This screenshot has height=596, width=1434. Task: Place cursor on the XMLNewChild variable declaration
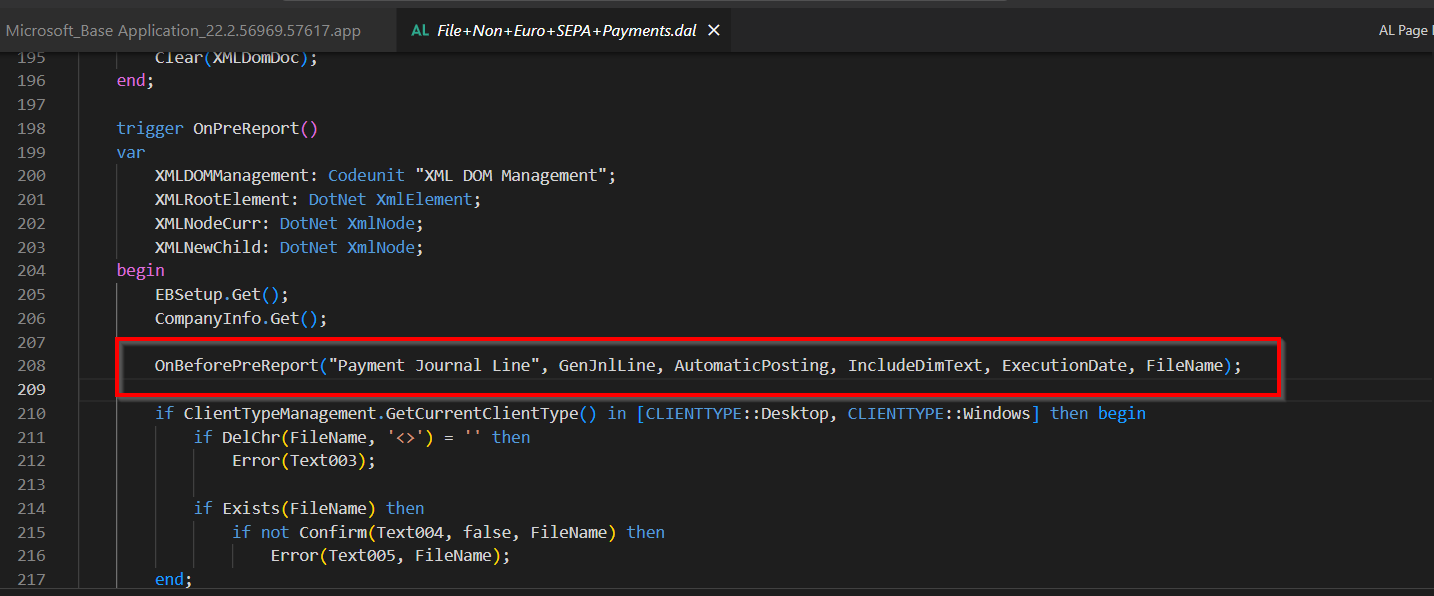coord(205,246)
